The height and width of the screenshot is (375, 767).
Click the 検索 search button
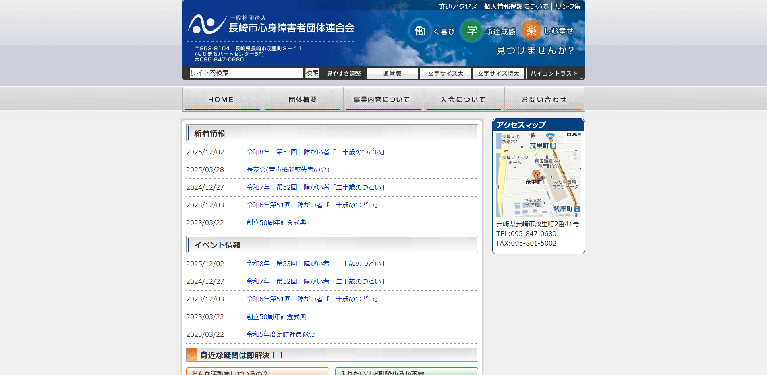312,73
